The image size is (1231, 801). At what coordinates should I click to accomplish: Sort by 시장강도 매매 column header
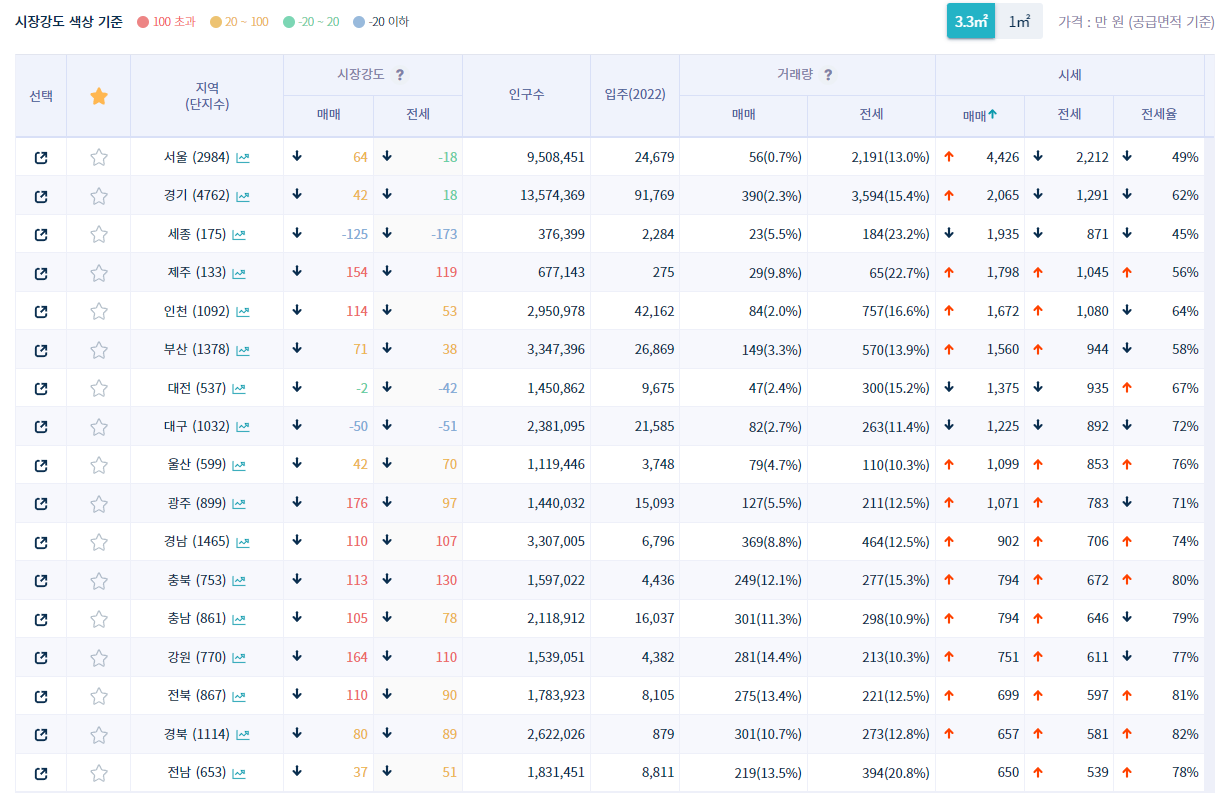point(329,115)
